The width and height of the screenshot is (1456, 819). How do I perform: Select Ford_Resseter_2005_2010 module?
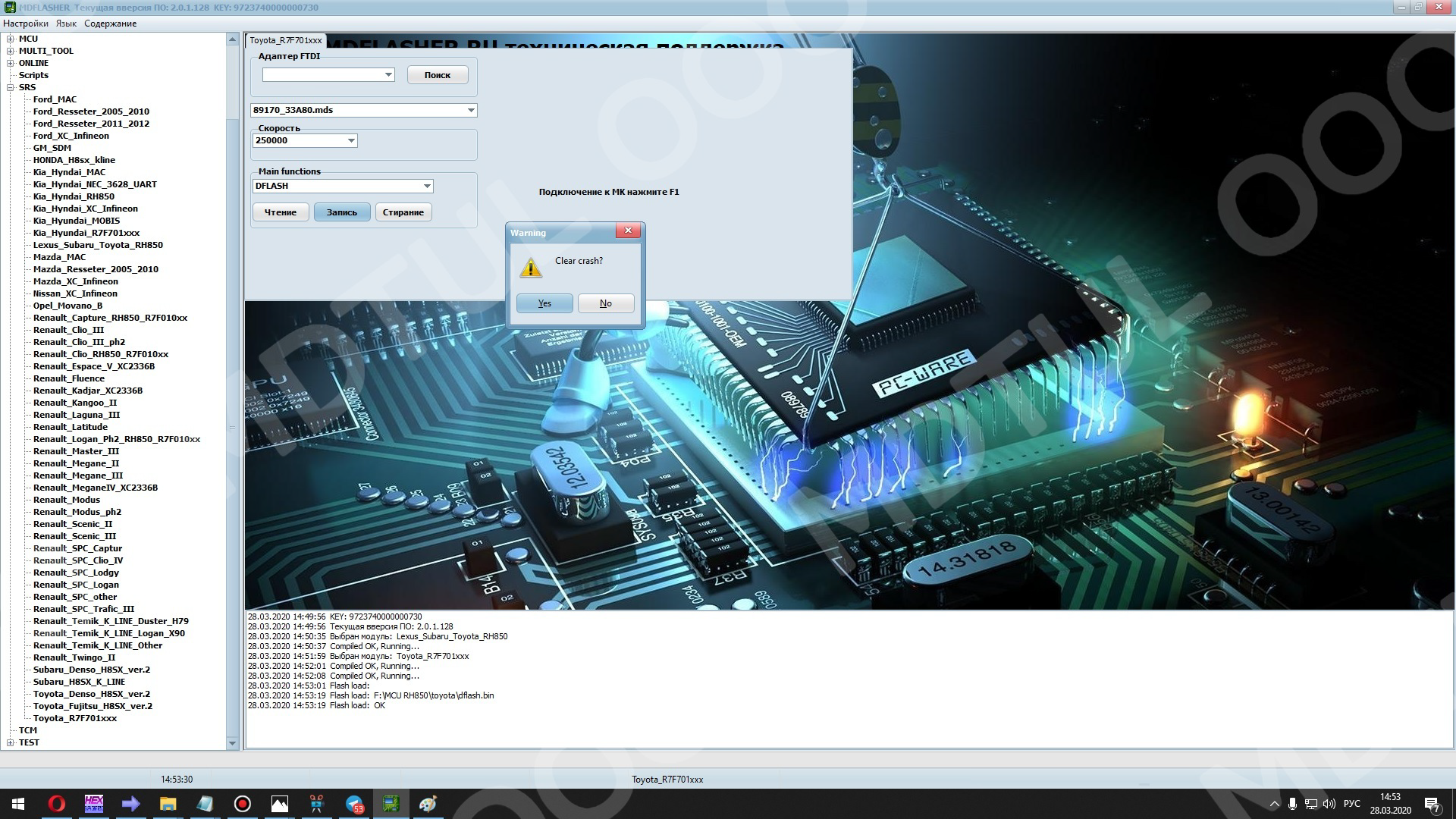point(91,111)
